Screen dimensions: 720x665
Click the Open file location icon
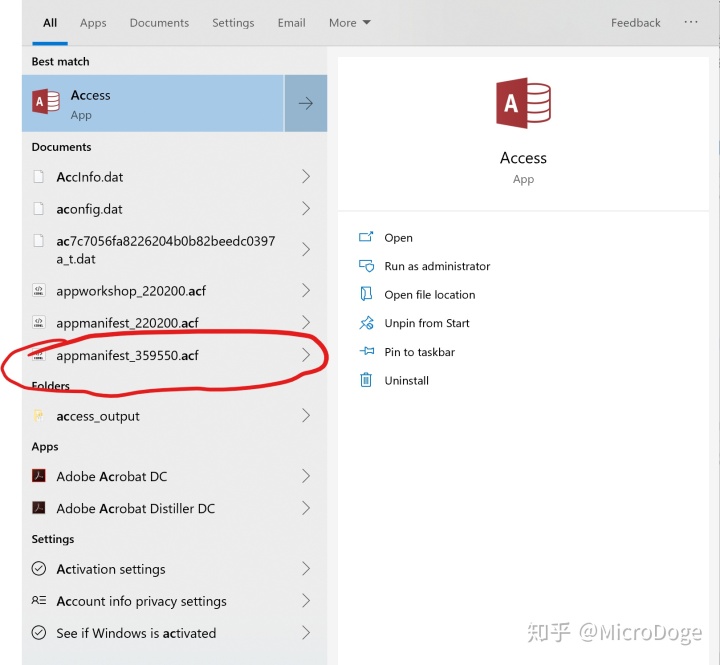point(366,294)
